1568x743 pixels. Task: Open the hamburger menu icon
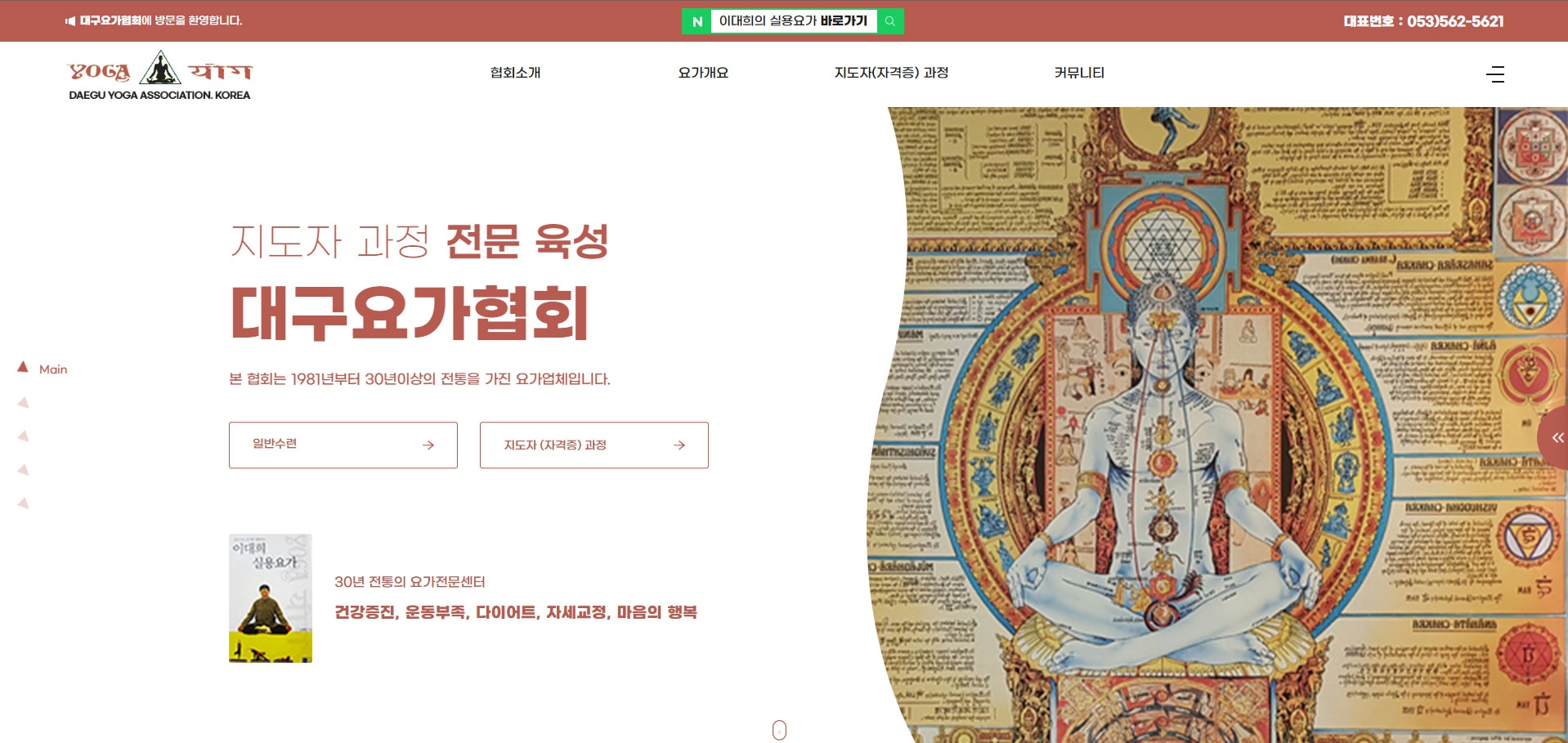click(x=1495, y=74)
